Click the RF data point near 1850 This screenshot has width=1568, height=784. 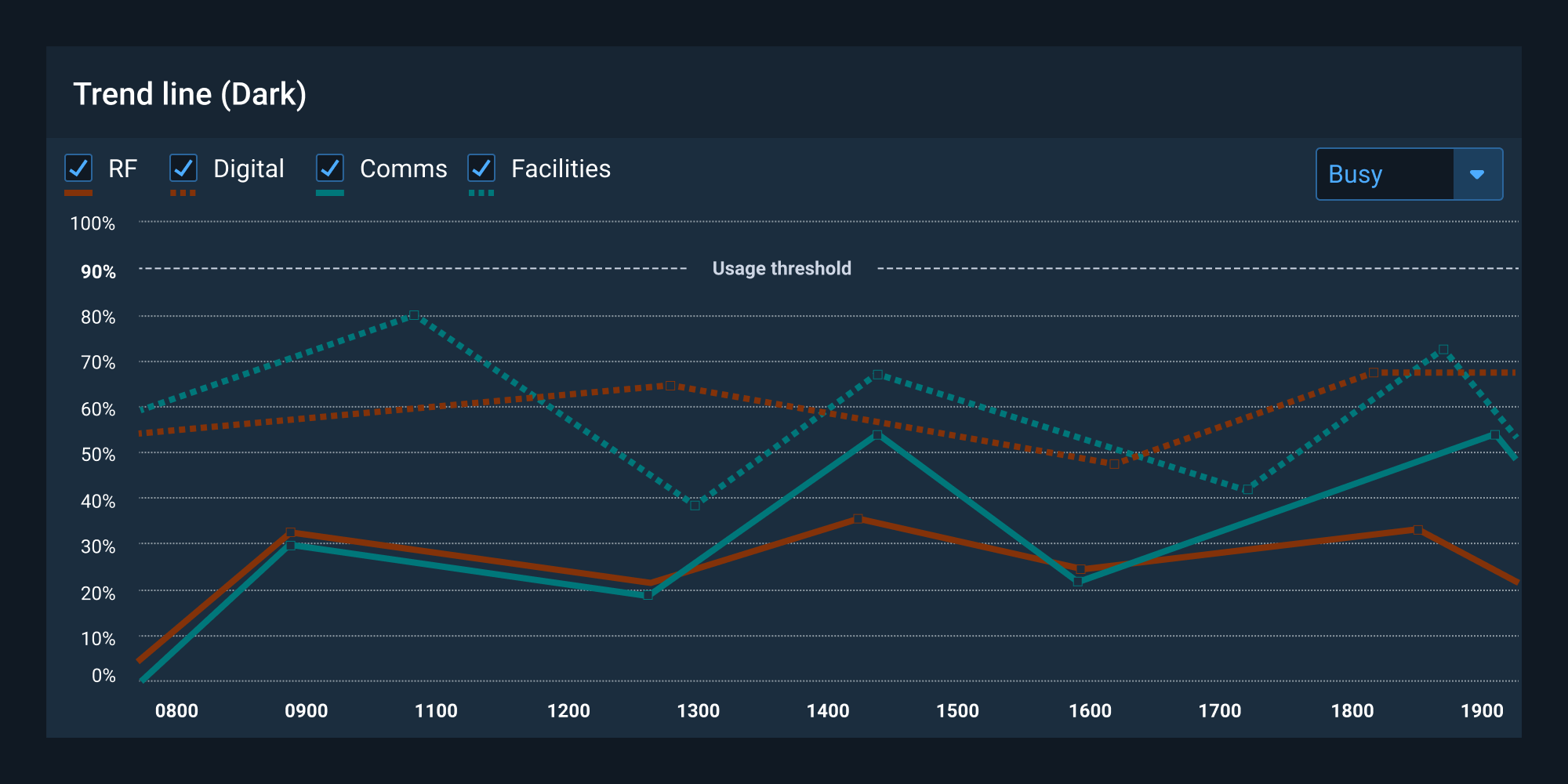coord(1417,530)
